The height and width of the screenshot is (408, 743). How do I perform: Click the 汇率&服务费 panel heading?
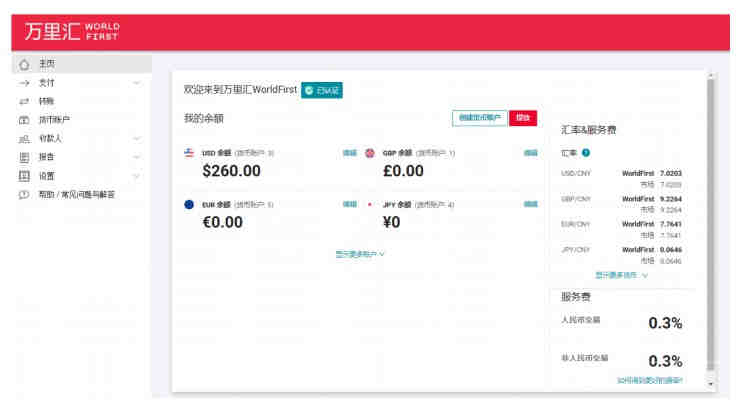pos(589,130)
